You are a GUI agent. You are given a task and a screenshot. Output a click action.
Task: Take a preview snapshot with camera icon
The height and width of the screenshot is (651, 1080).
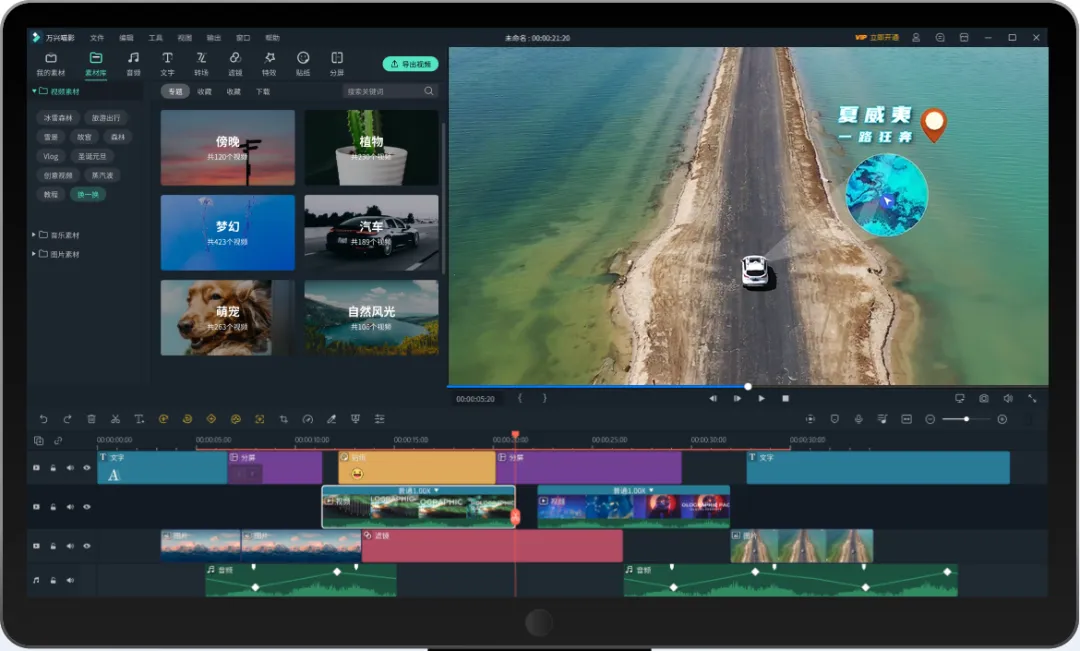click(984, 398)
